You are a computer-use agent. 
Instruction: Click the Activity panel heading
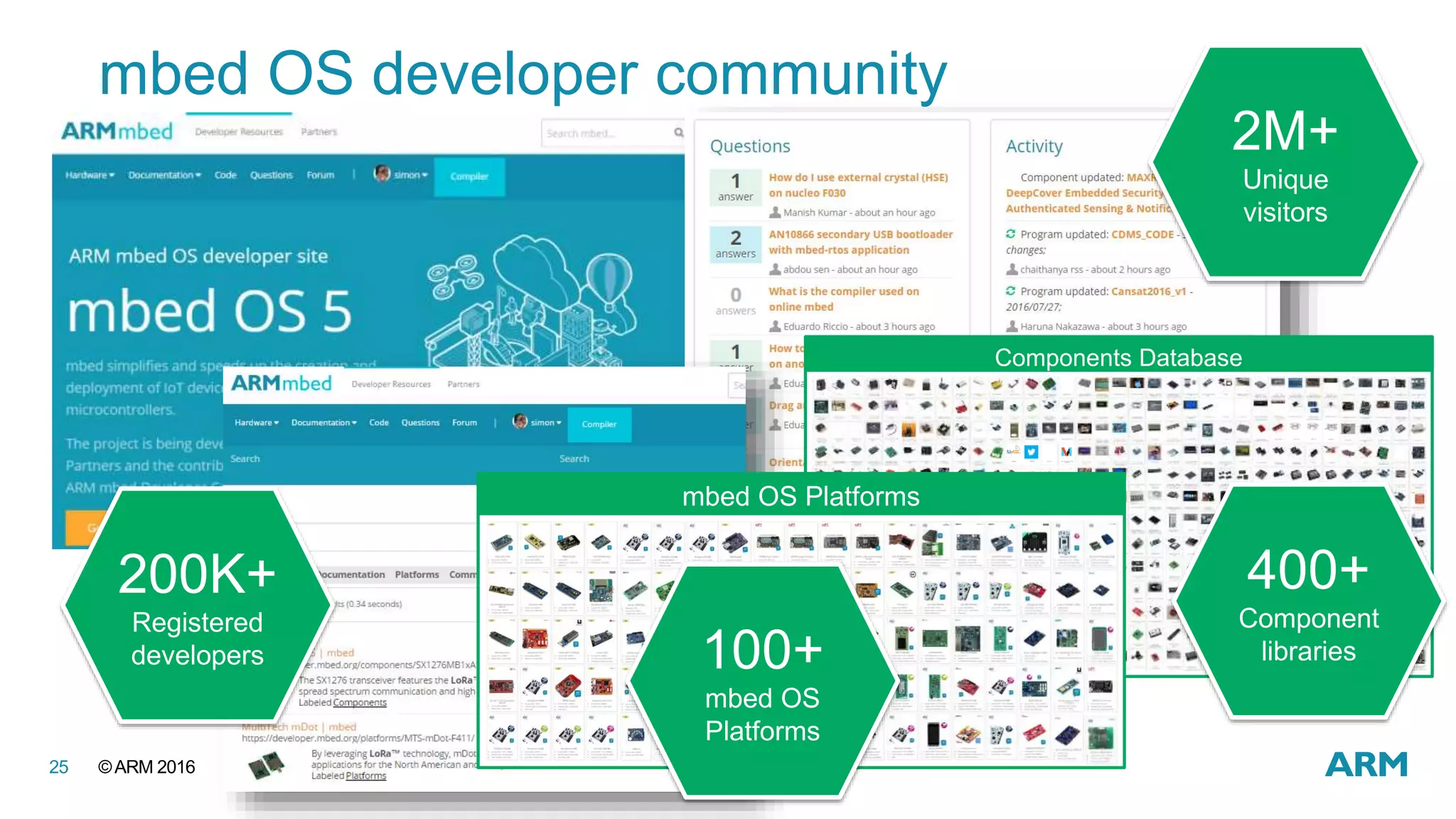click(1034, 146)
